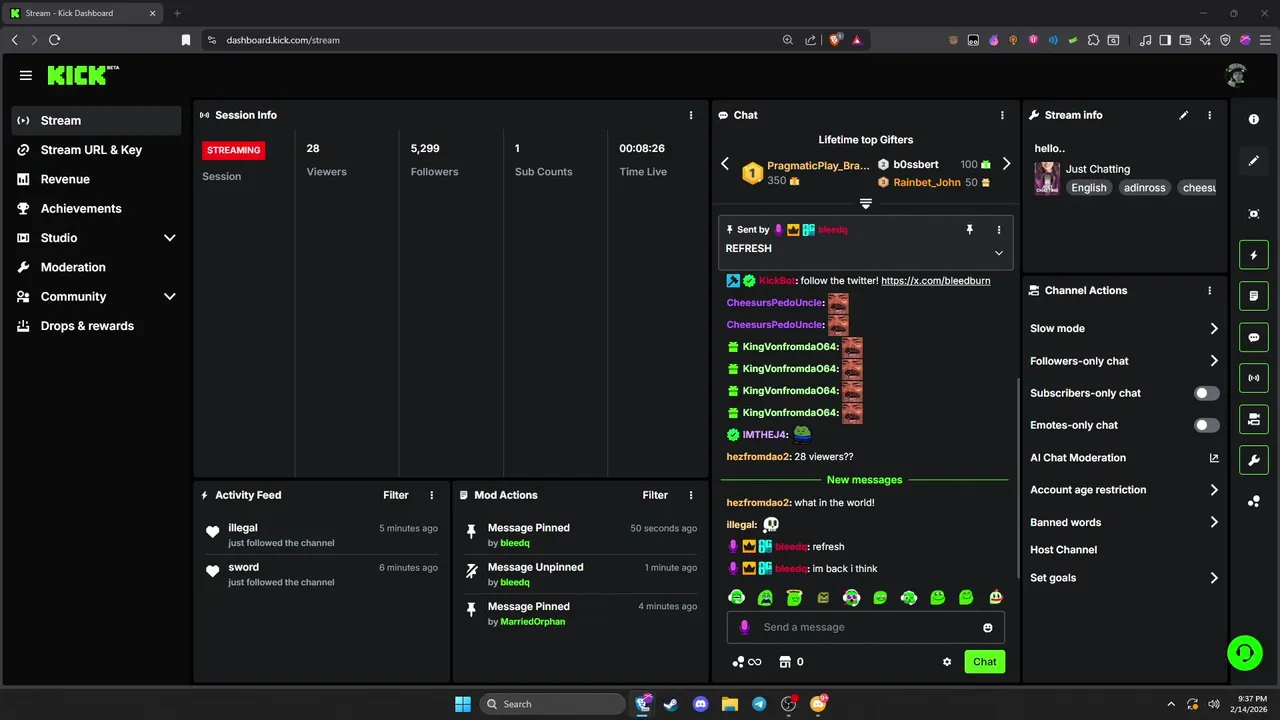This screenshot has width=1280, height=720.
Task: Click the Kick logo
Action: (82, 75)
